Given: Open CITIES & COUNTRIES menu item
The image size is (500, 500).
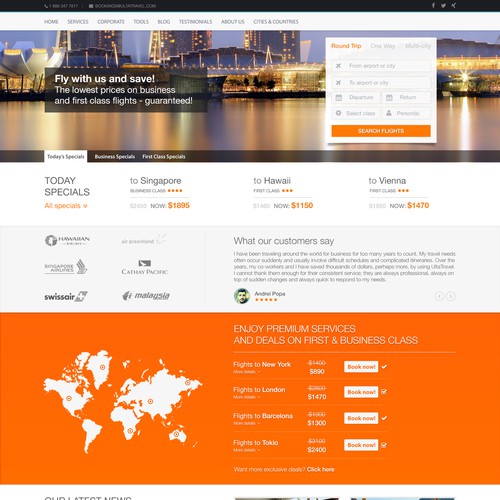Looking at the screenshot, I should (x=276, y=22).
